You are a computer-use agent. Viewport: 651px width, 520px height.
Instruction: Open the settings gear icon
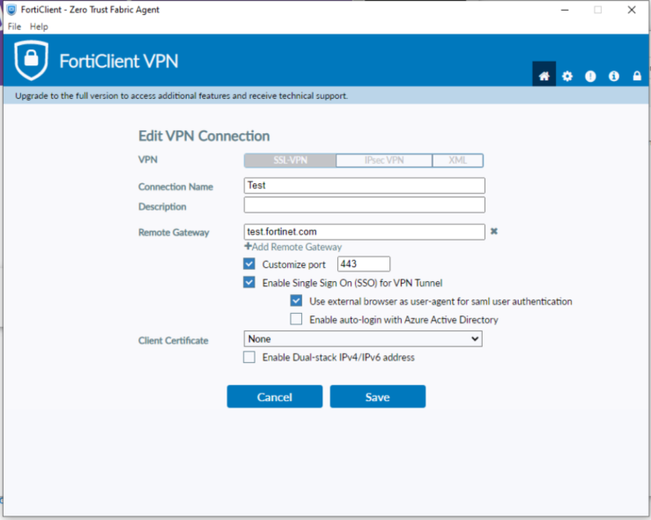tap(567, 76)
